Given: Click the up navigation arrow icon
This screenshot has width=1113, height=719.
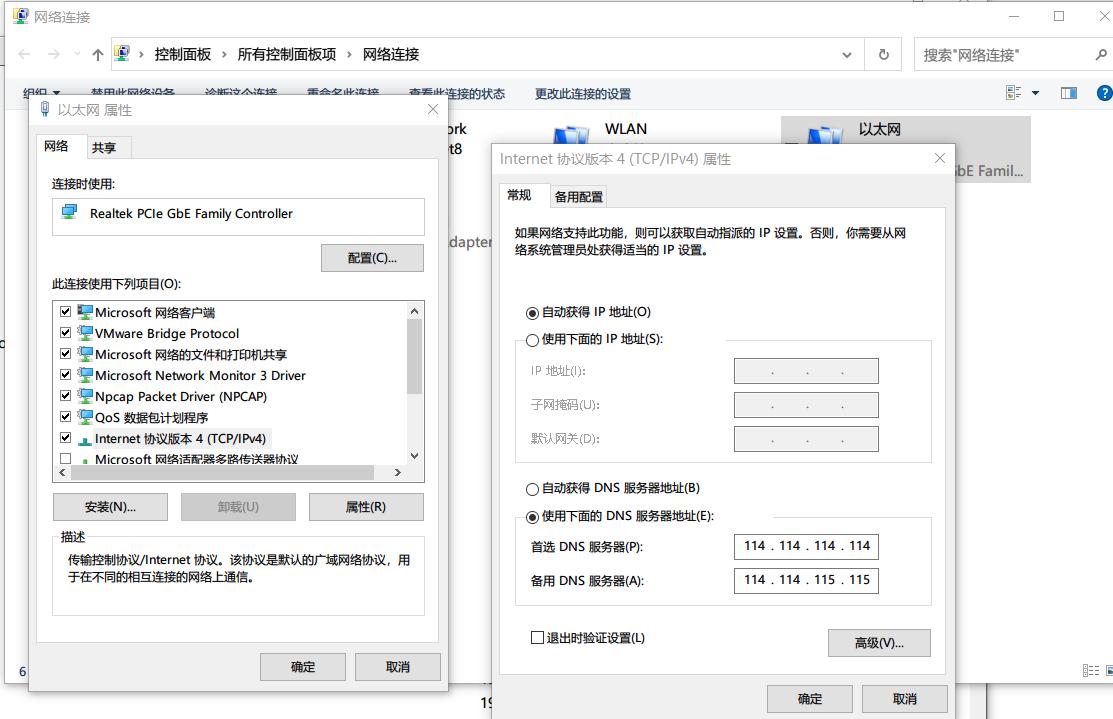Looking at the screenshot, I should 97,55.
